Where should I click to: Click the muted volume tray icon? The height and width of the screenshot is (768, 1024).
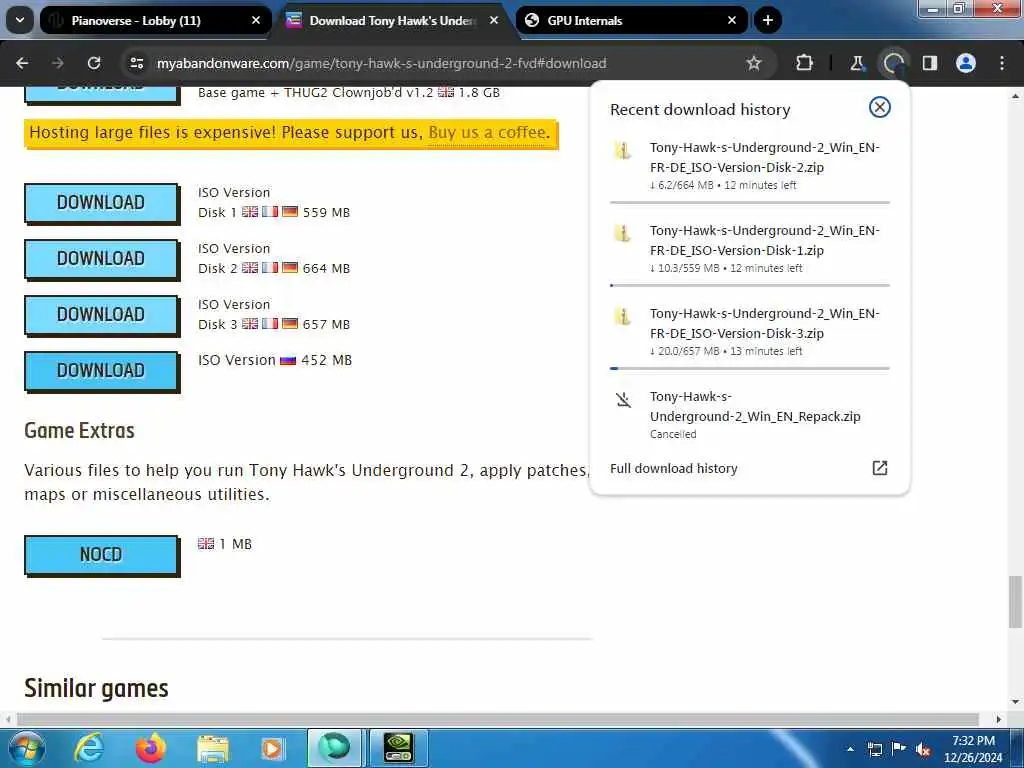pos(923,749)
